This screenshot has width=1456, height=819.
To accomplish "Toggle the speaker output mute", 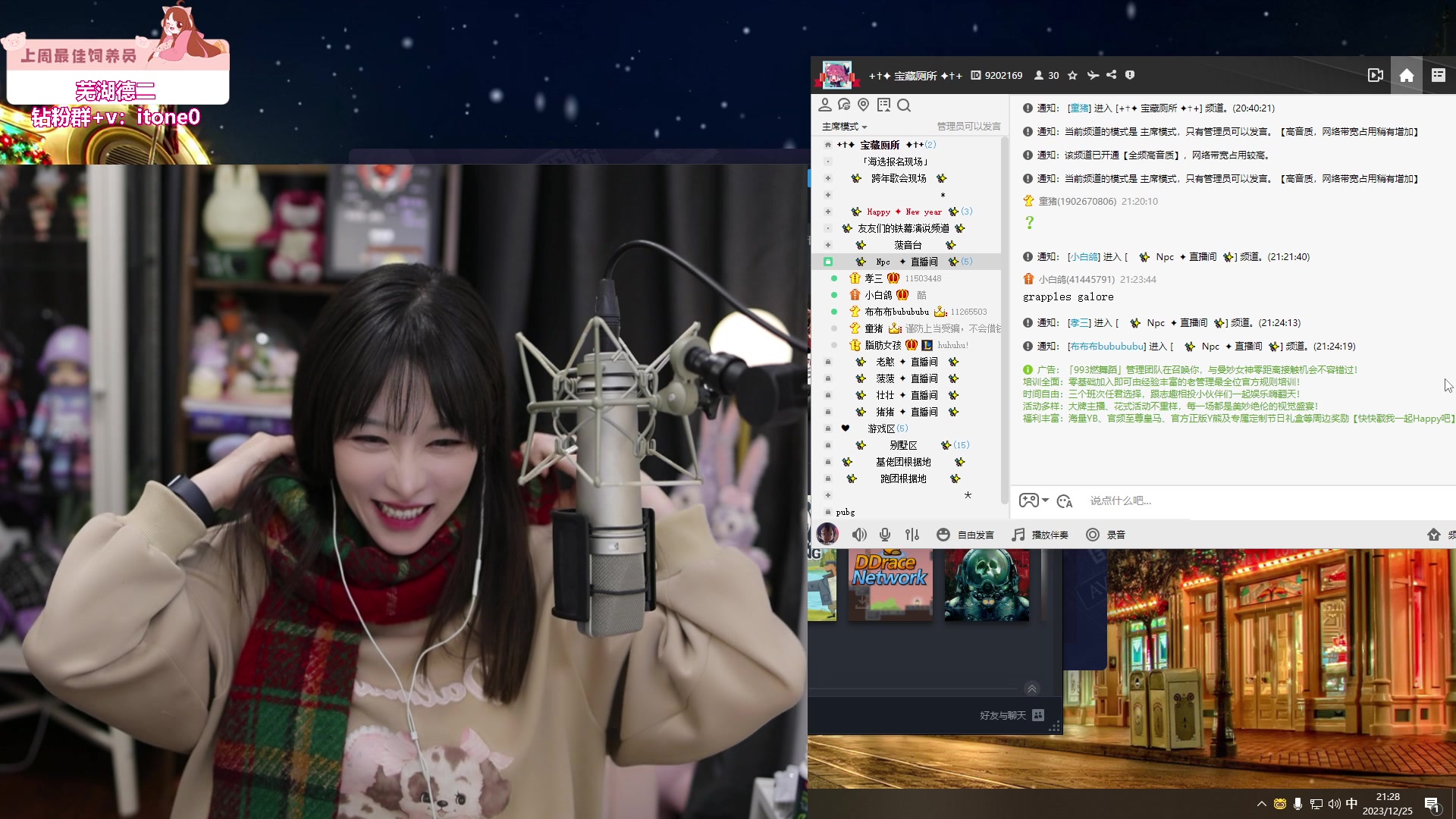I will click(x=858, y=535).
